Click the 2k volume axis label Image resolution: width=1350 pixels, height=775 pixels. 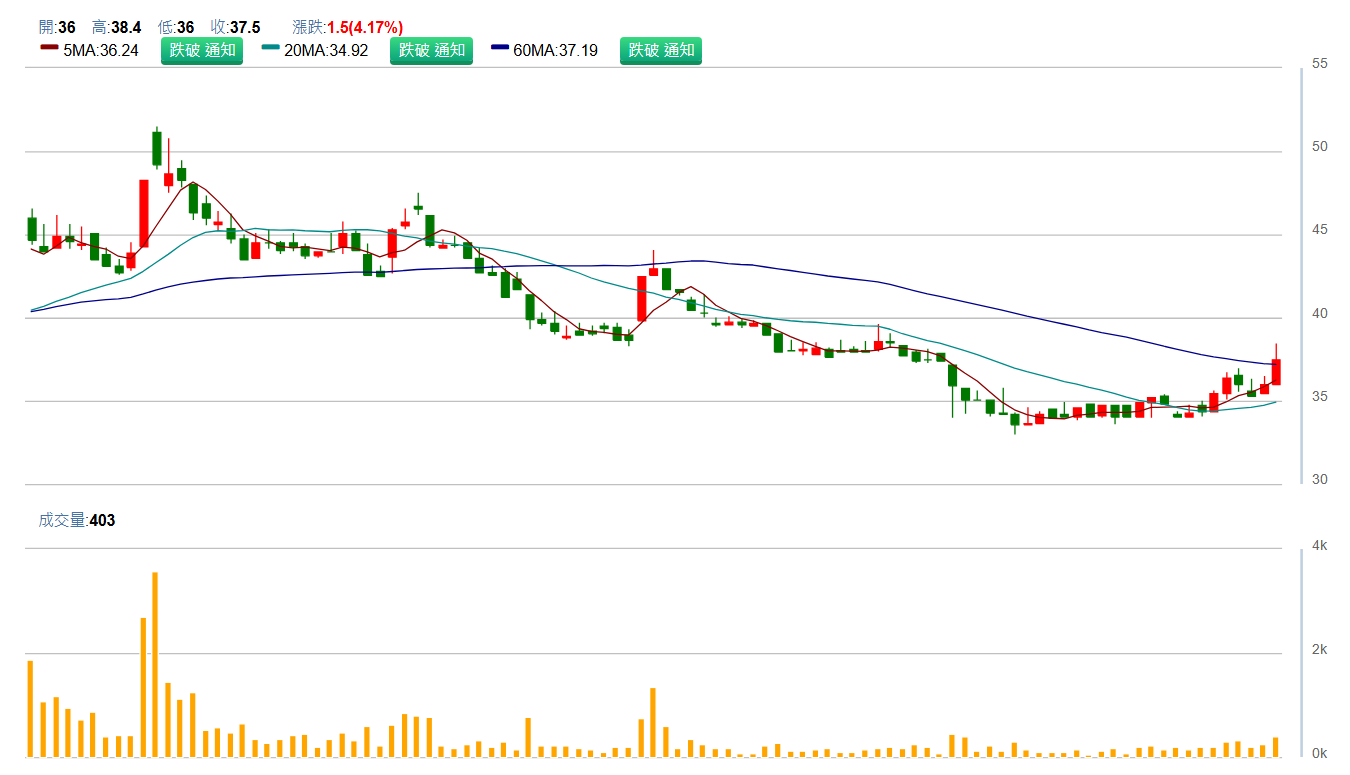pyautogui.click(x=1320, y=649)
